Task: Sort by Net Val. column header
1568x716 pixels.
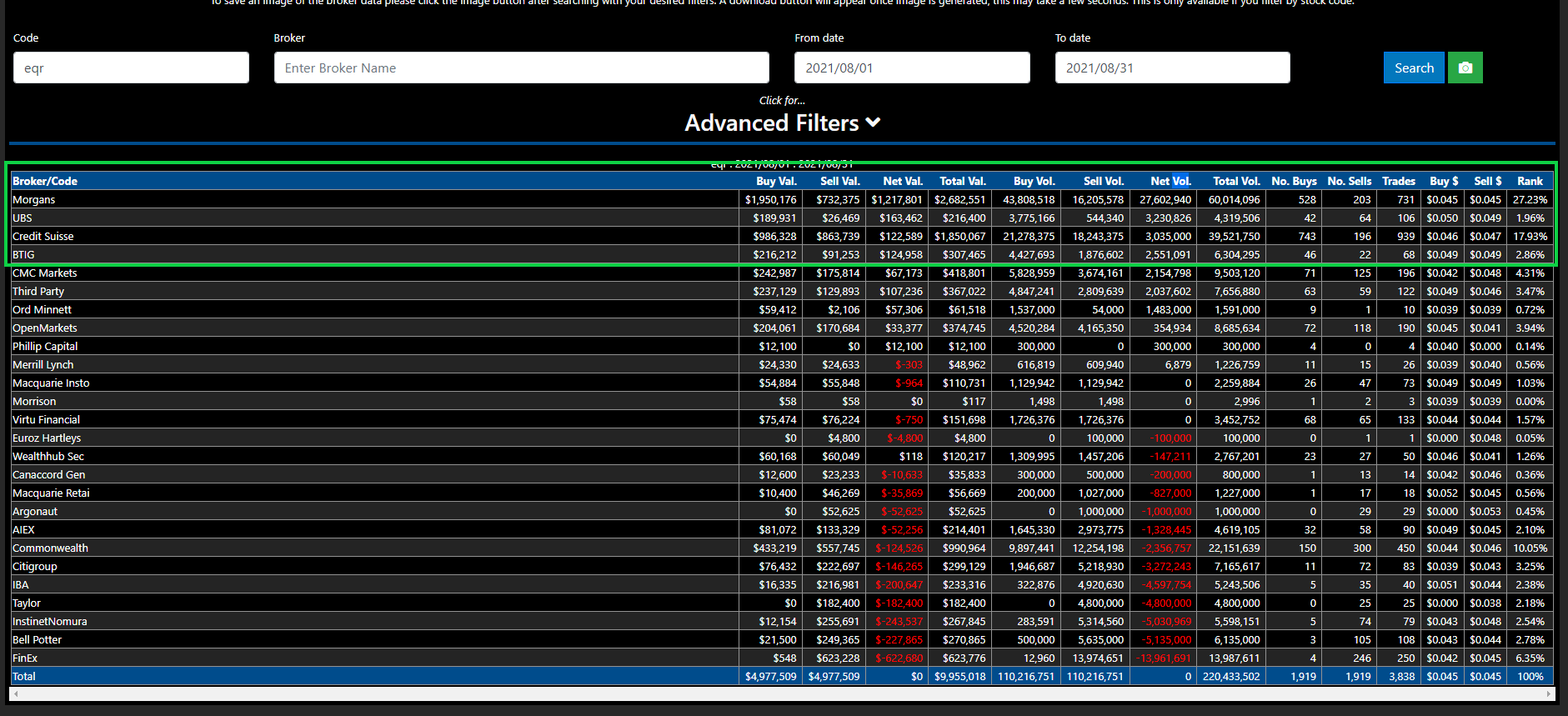Action: coord(903,181)
